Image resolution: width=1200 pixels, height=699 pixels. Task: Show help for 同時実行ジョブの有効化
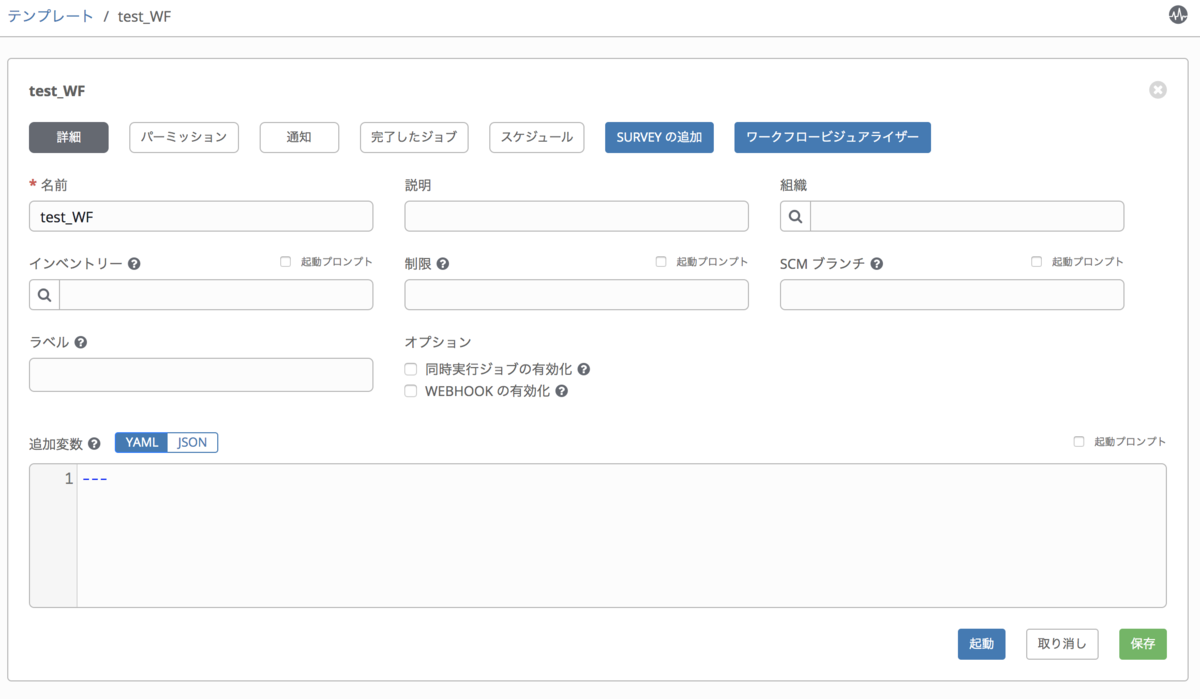point(583,369)
